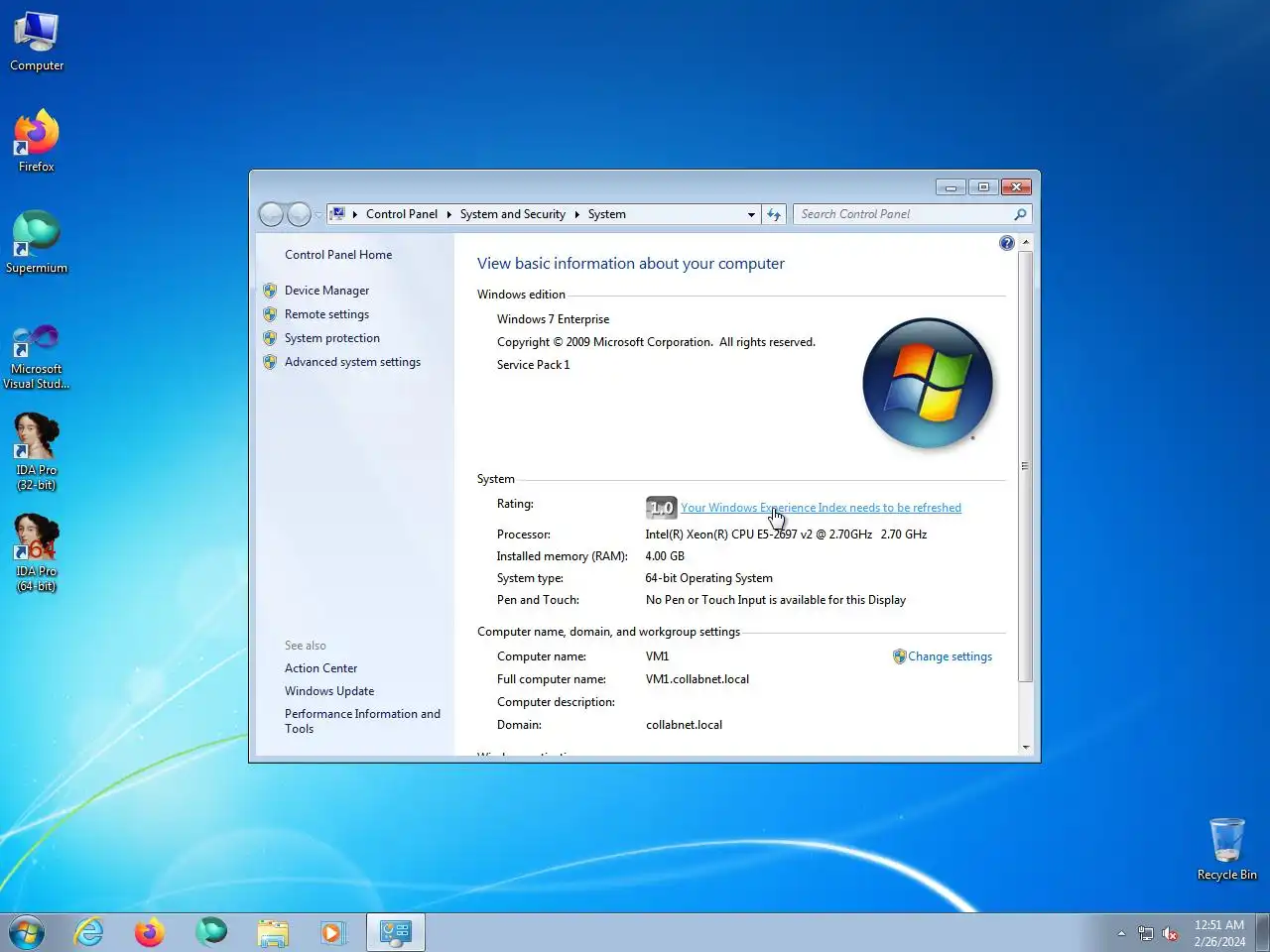The image size is (1270, 952).
Task: Select Firefox desktop shortcut
Action: tap(37, 141)
